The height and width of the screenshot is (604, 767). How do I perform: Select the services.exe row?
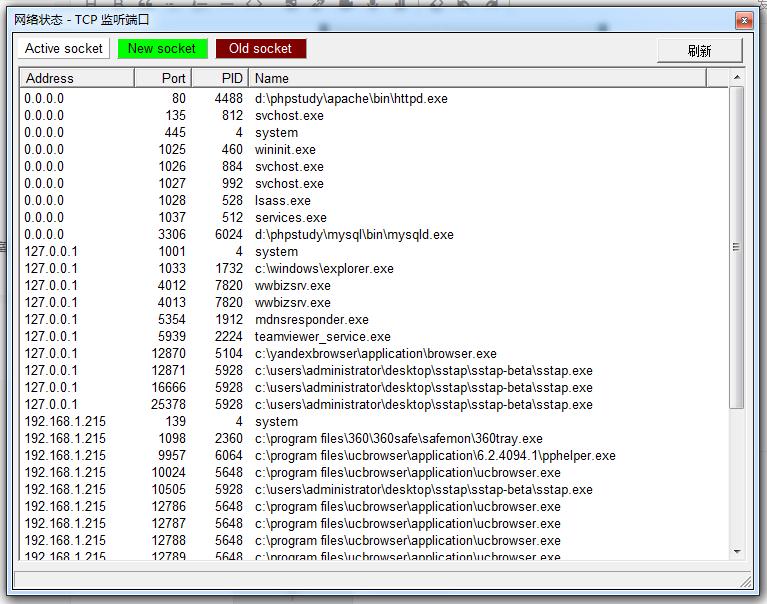tap(374, 217)
